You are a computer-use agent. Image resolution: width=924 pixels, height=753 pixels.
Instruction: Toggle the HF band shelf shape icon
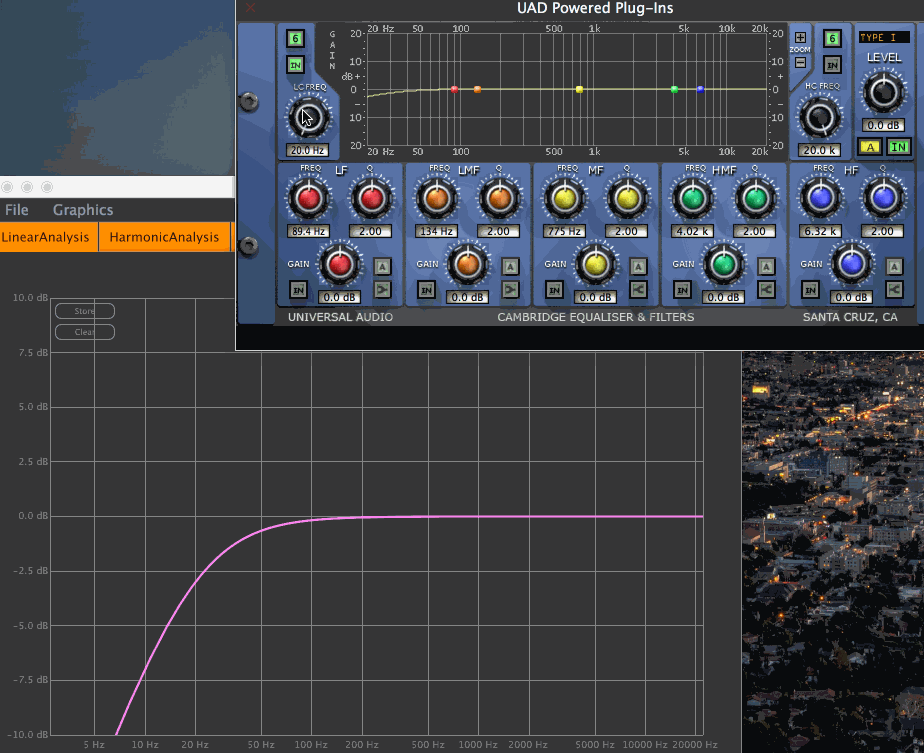[894, 289]
